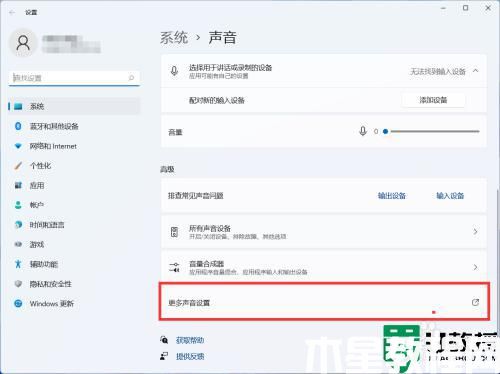Open 隐私和安全性 in the sidebar
Viewport: 500px width, 374px height.
[74, 284]
